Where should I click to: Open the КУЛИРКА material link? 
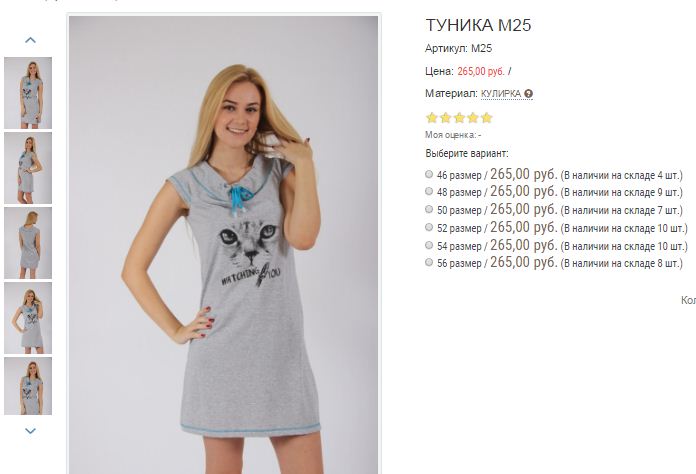point(501,94)
